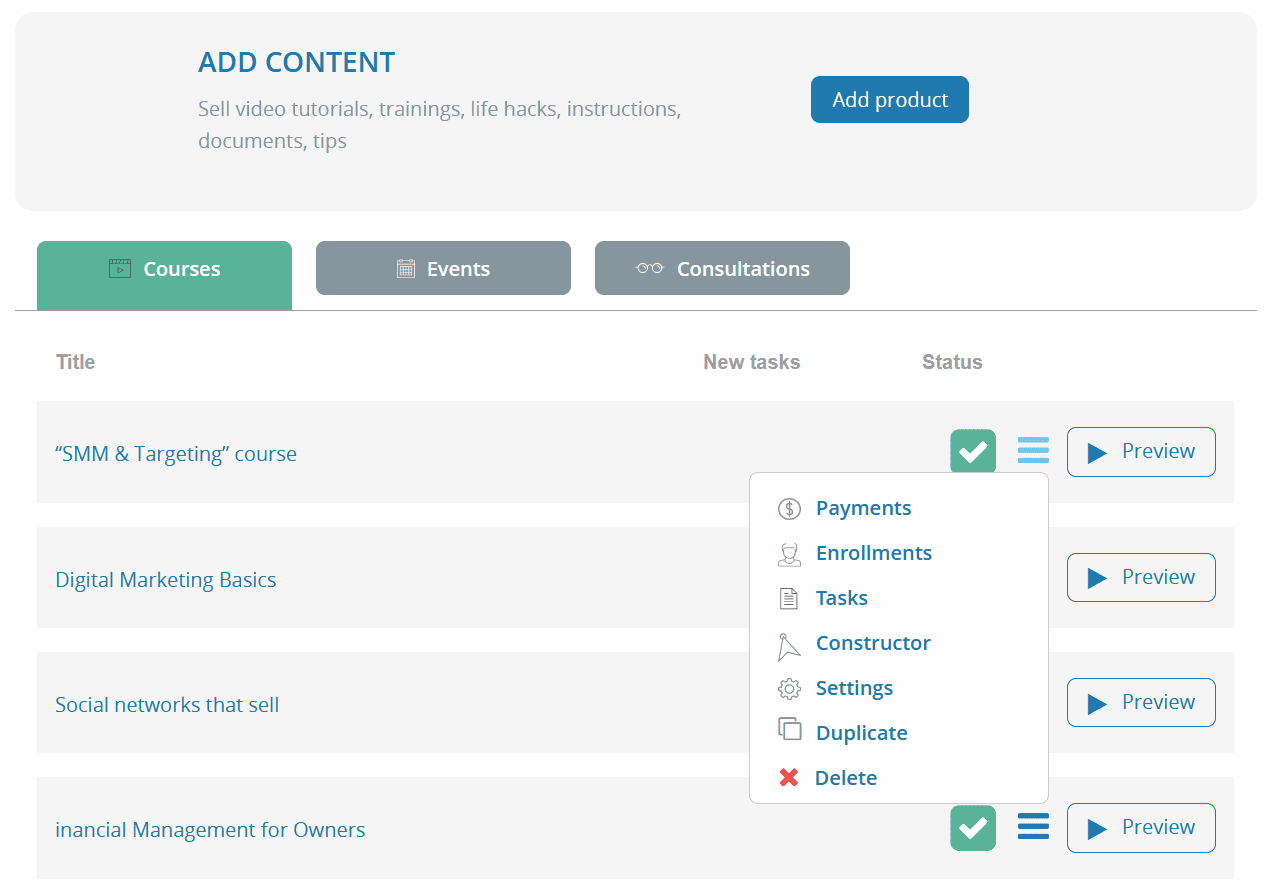
Task: Switch to the Events tab
Action: (x=442, y=268)
